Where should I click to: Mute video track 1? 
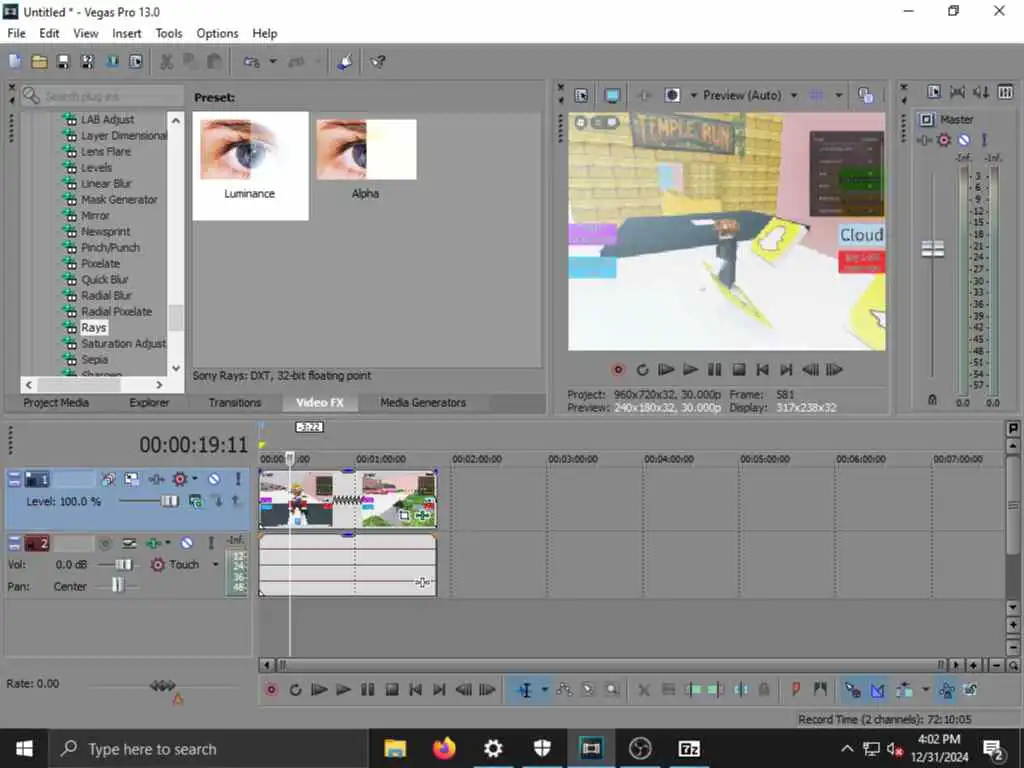(x=214, y=479)
